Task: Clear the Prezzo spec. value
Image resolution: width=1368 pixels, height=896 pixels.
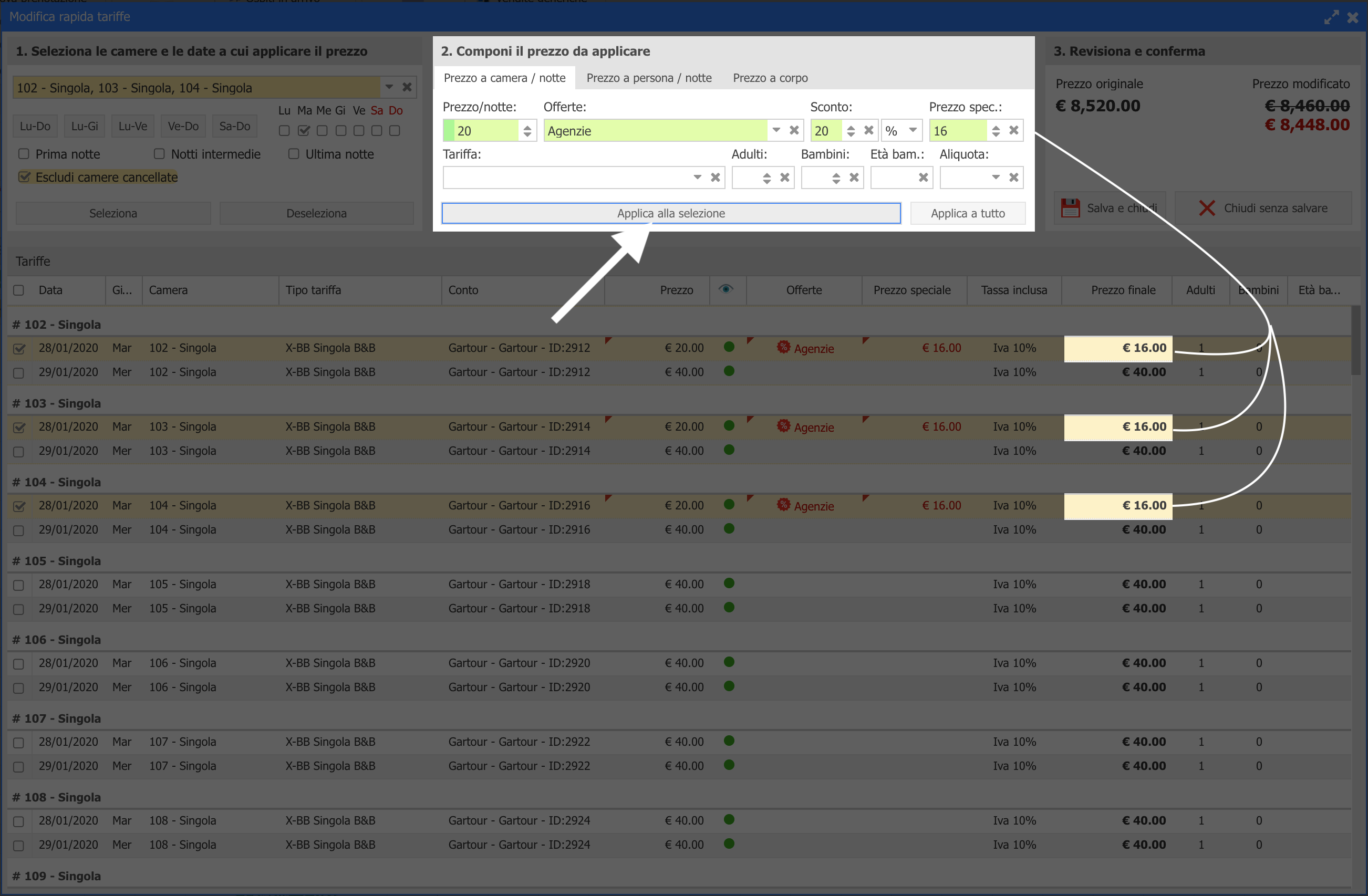Action: coord(1014,130)
